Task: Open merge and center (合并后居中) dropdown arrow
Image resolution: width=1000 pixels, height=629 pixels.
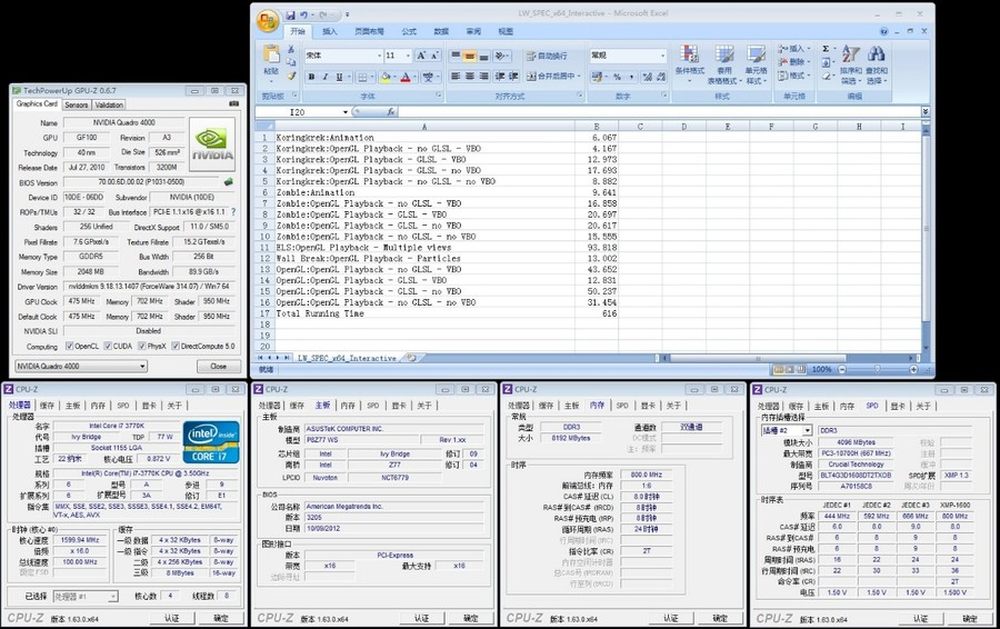Action: pos(579,76)
